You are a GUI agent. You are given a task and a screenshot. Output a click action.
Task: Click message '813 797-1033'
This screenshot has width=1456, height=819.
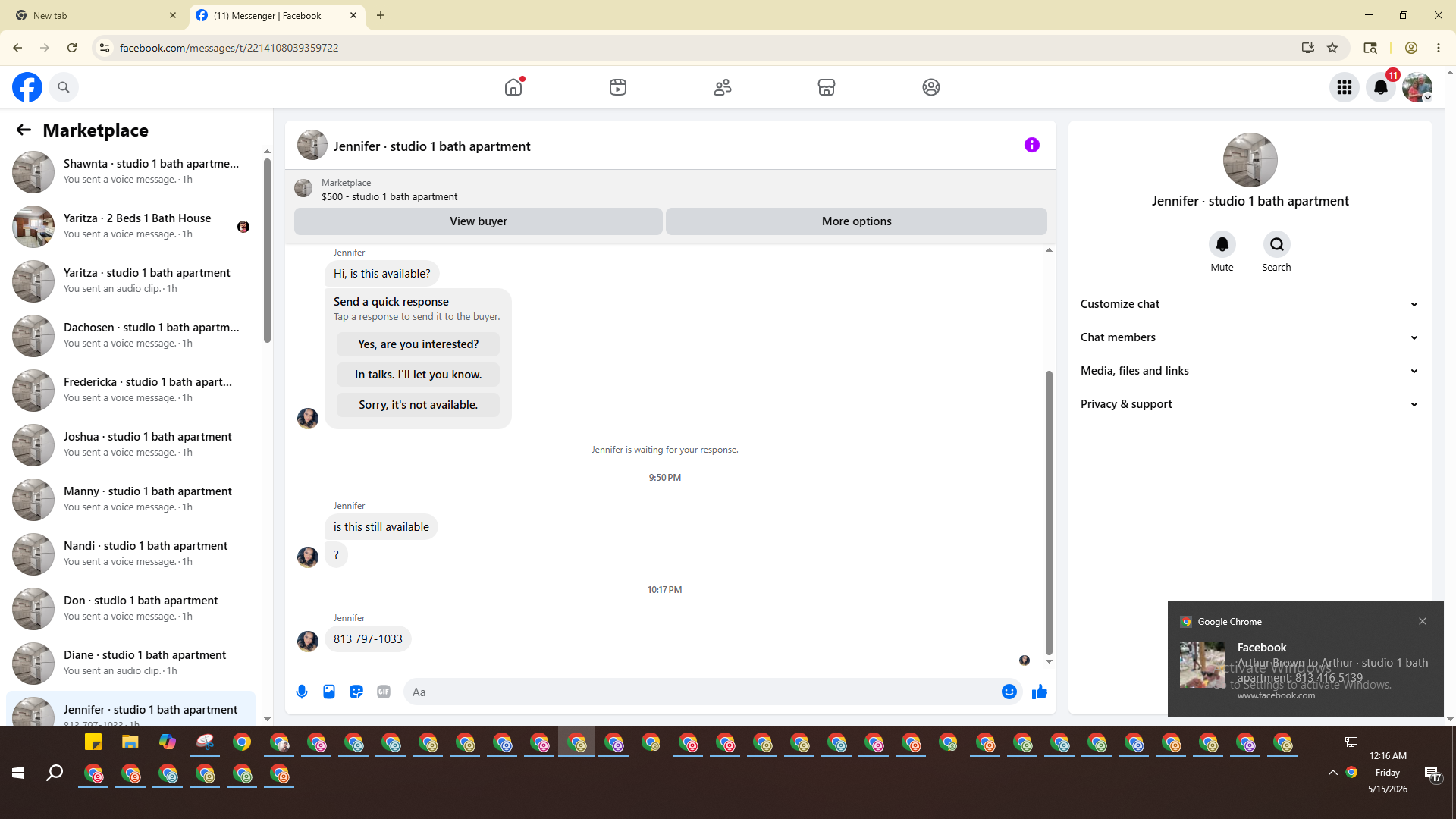pyautogui.click(x=368, y=639)
